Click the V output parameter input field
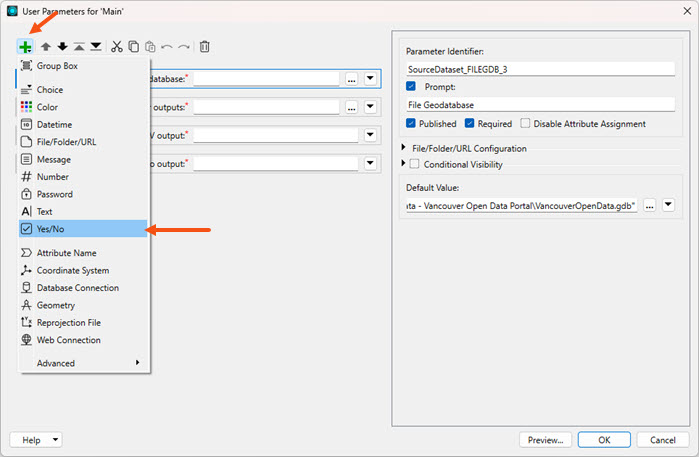Image resolution: width=699 pixels, height=457 pixels. (275, 135)
